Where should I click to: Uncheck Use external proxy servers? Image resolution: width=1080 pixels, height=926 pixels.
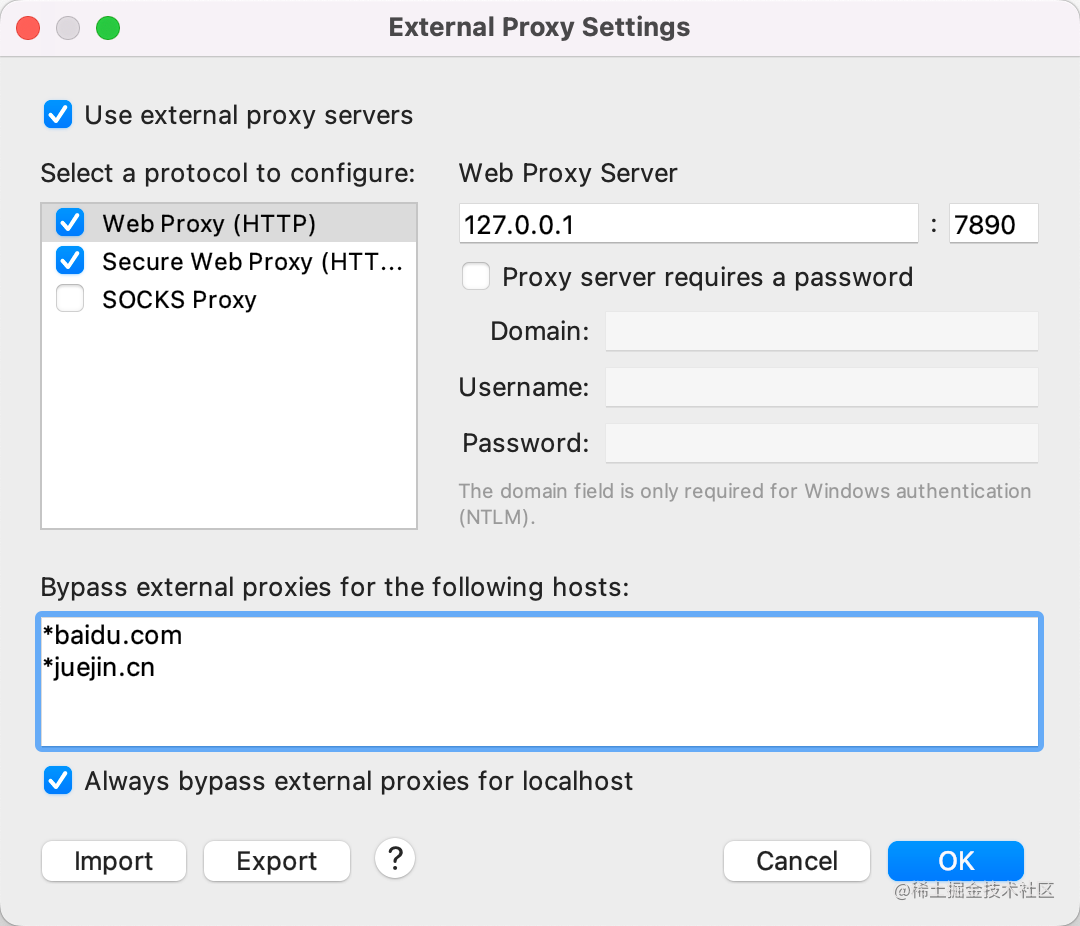58,115
